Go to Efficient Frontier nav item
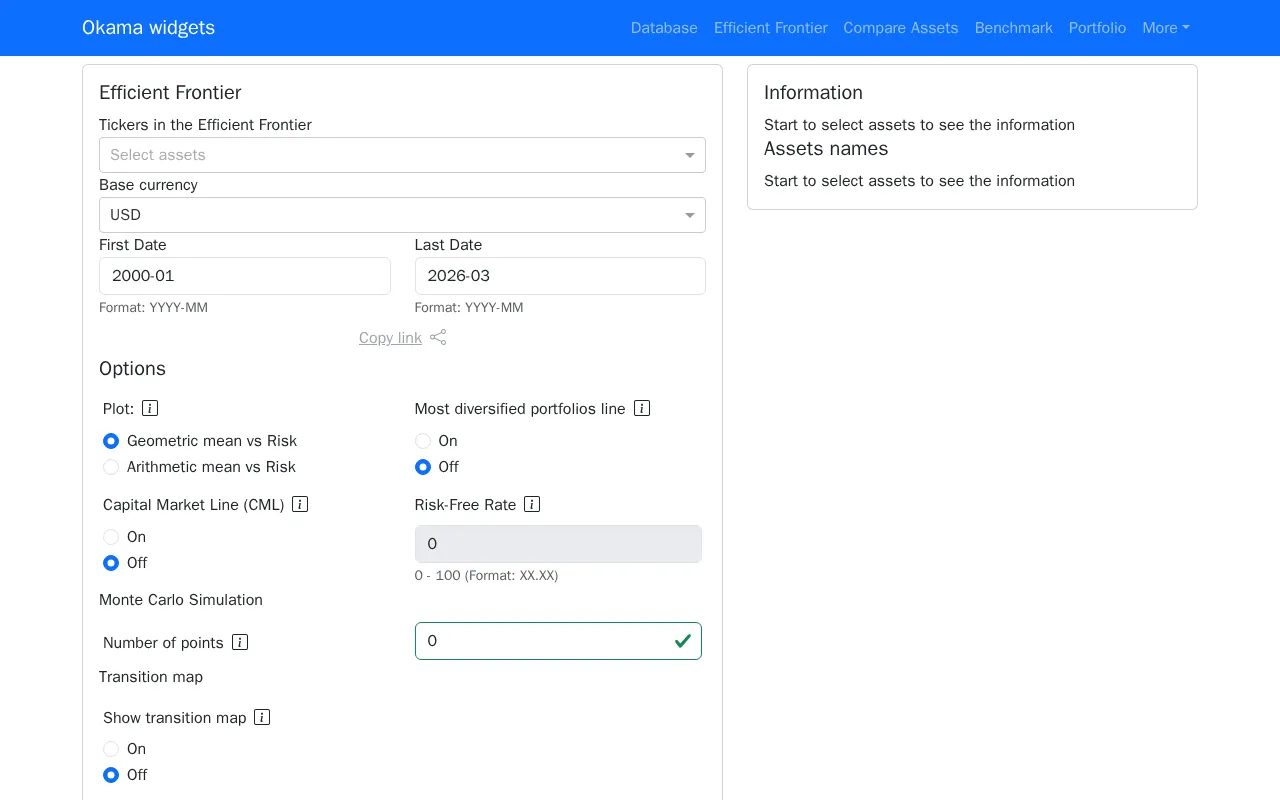The height and width of the screenshot is (800, 1280). pyautogui.click(x=771, y=28)
